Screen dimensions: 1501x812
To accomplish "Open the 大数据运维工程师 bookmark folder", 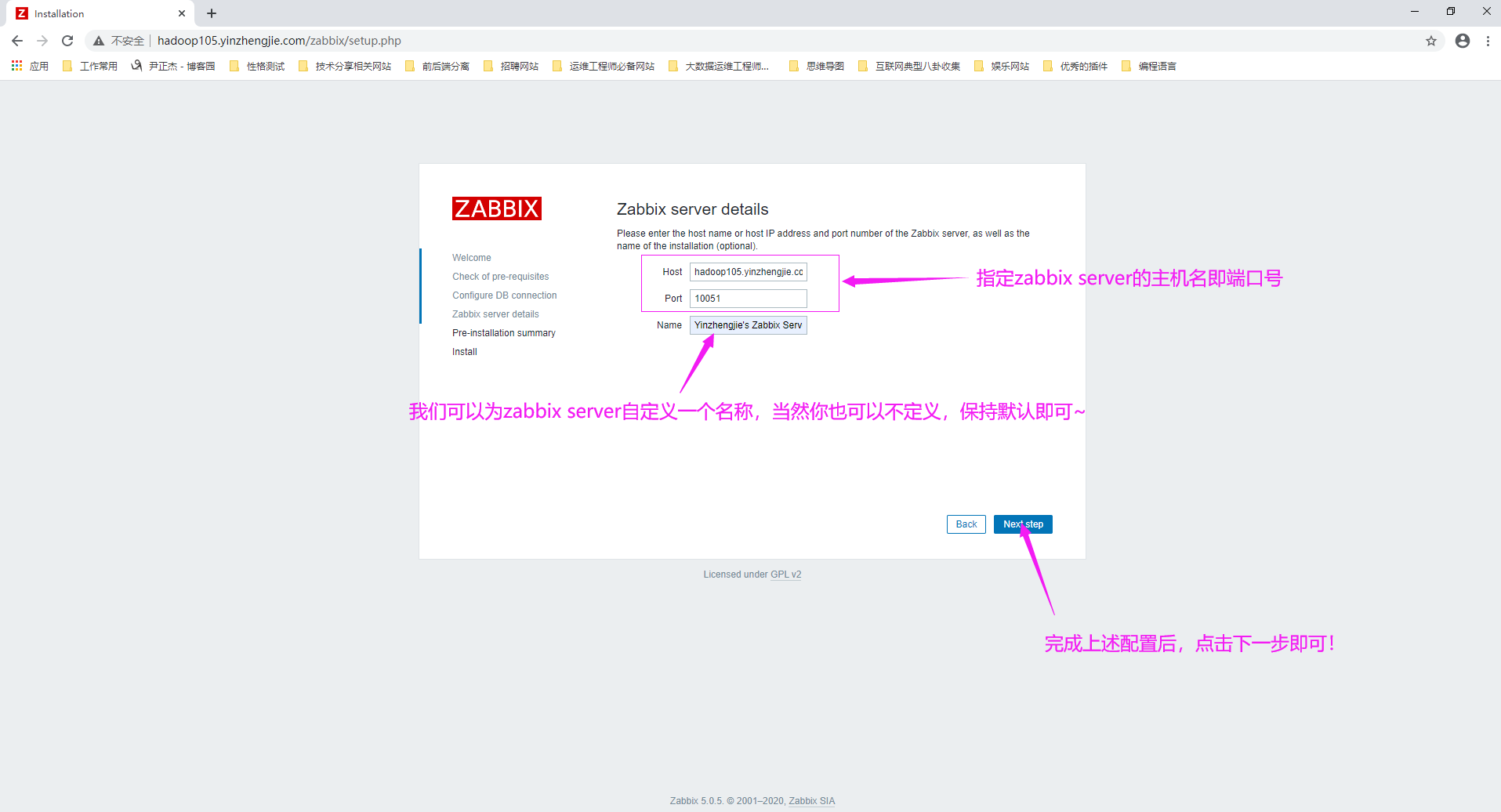I will point(719,66).
